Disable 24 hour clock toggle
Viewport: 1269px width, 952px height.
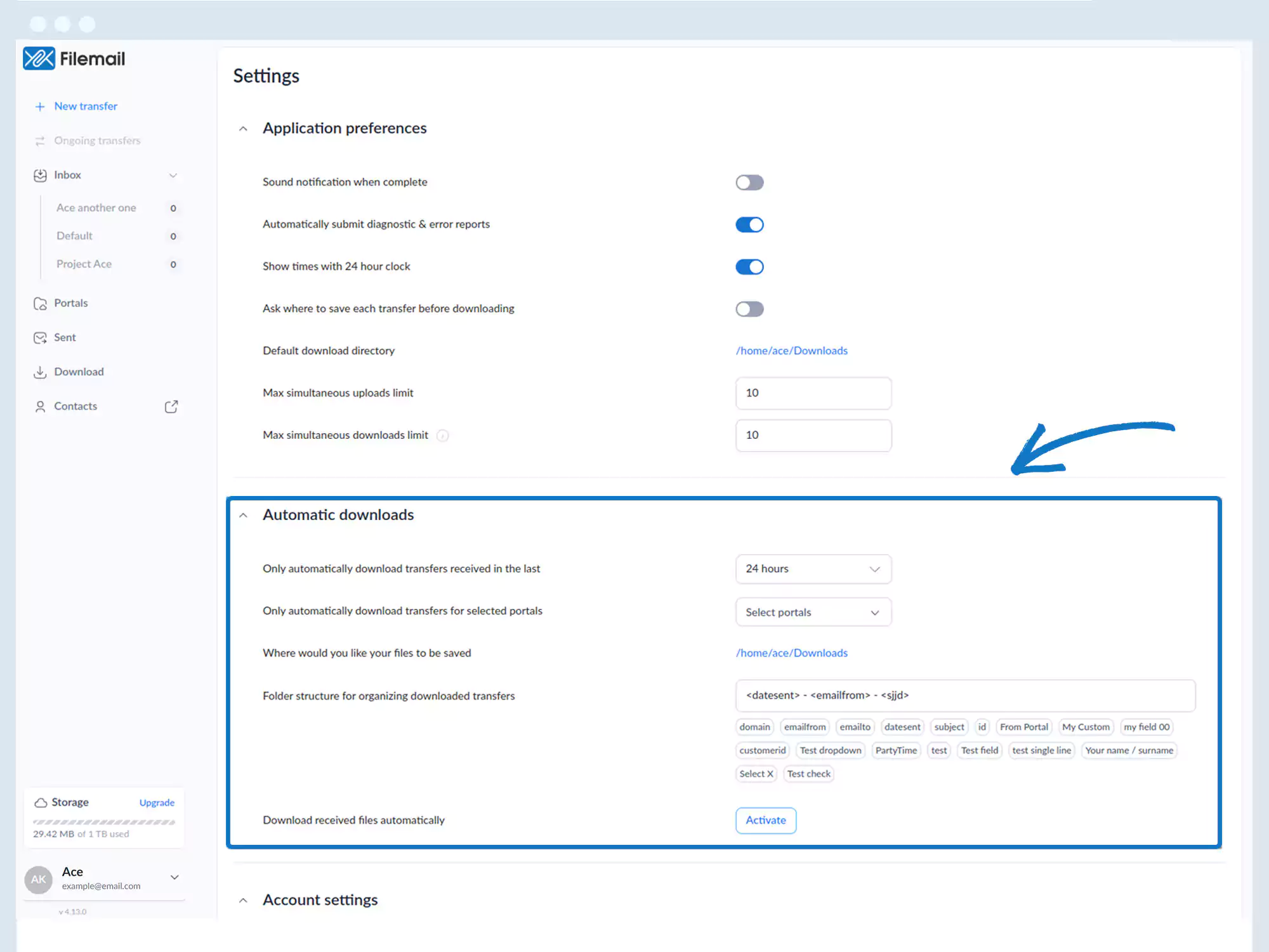click(x=749, y=267)
